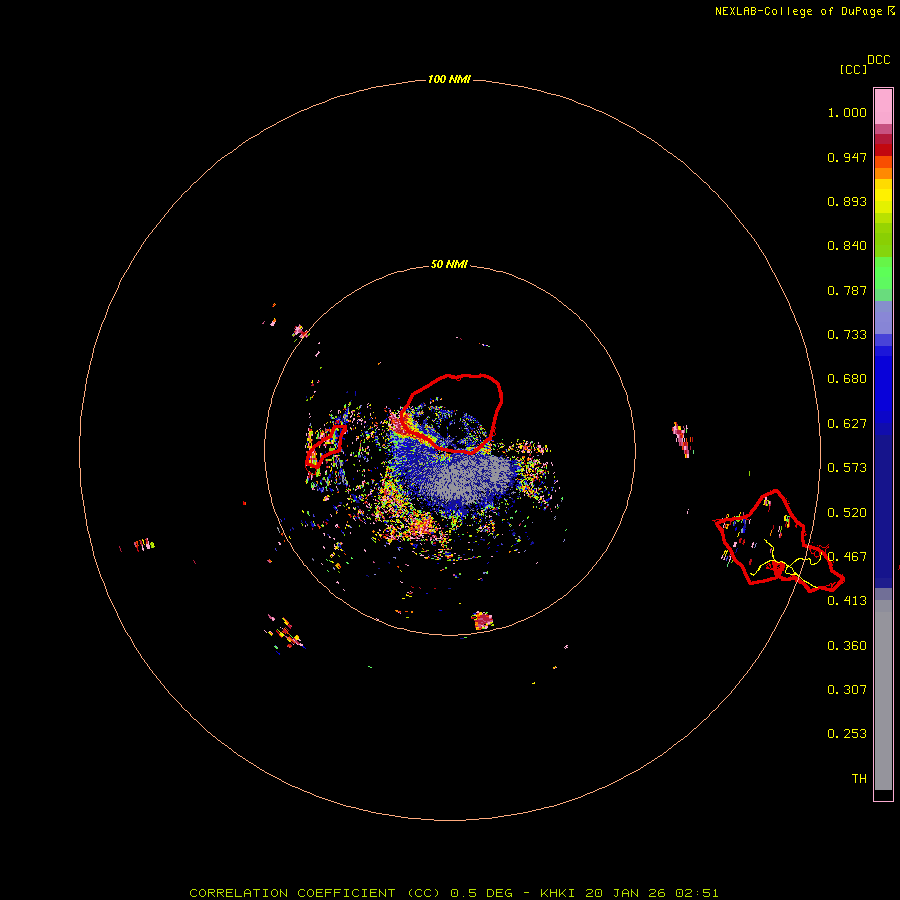Select the 0.520 scale value

pos(847,513)
